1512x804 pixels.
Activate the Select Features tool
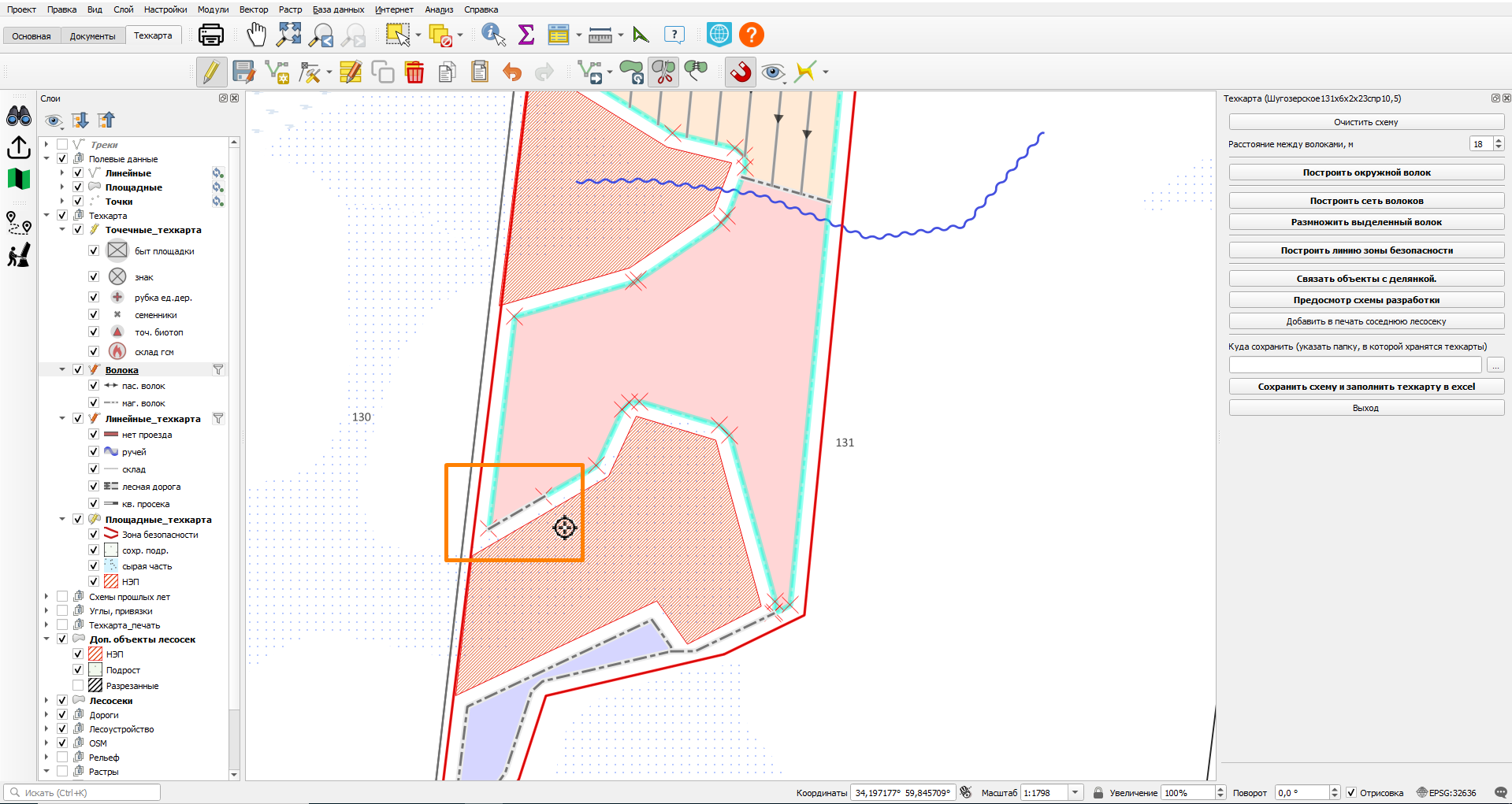pos(398,35)
